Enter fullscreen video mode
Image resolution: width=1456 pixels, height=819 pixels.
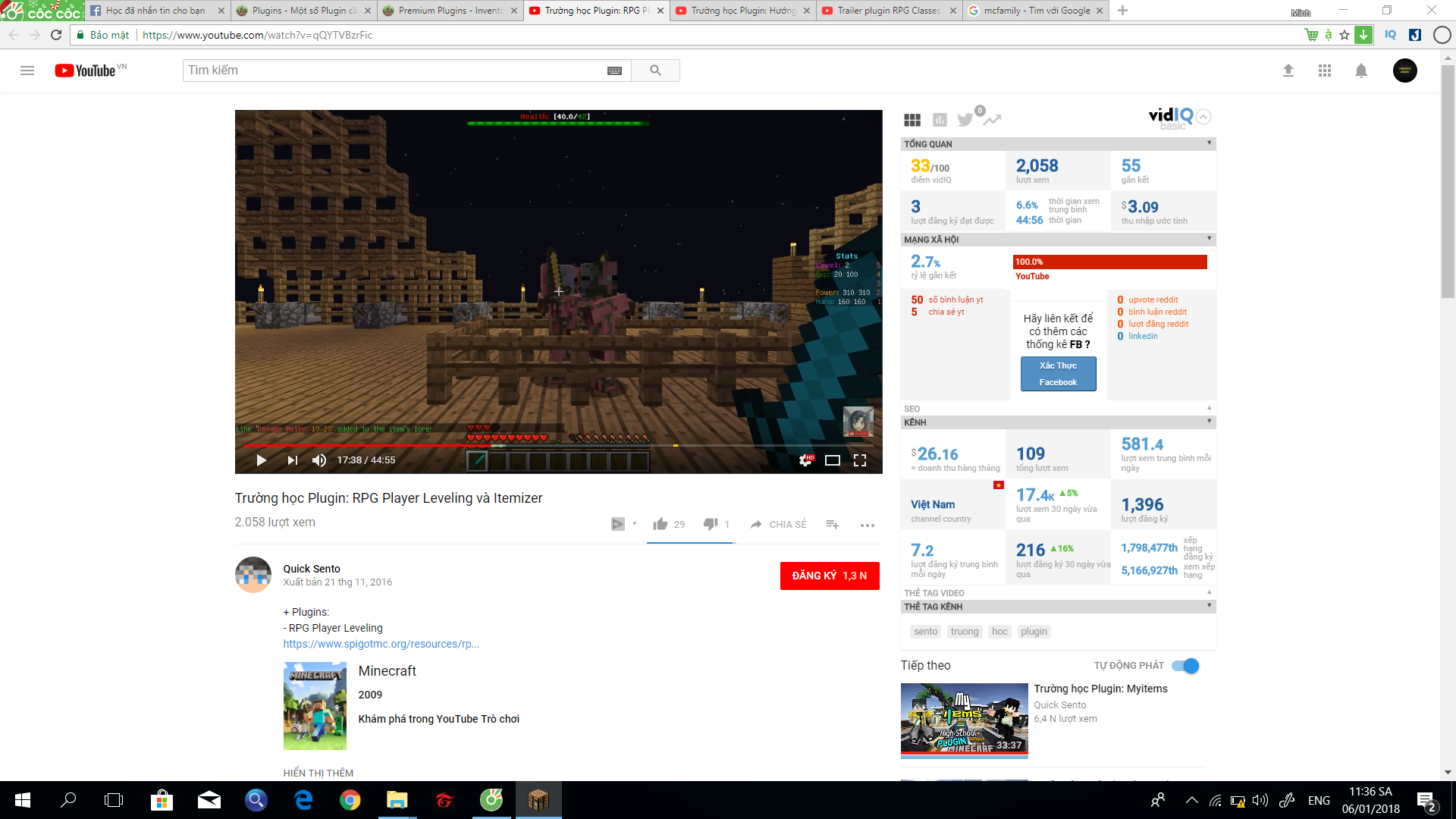[x=860, y=460]
